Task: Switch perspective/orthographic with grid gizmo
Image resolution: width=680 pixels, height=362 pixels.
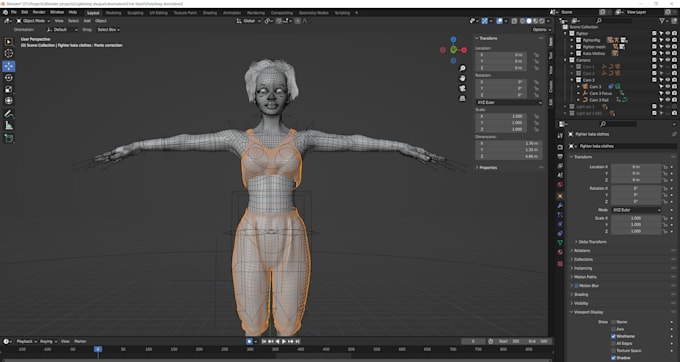Action: click(462, 98)
